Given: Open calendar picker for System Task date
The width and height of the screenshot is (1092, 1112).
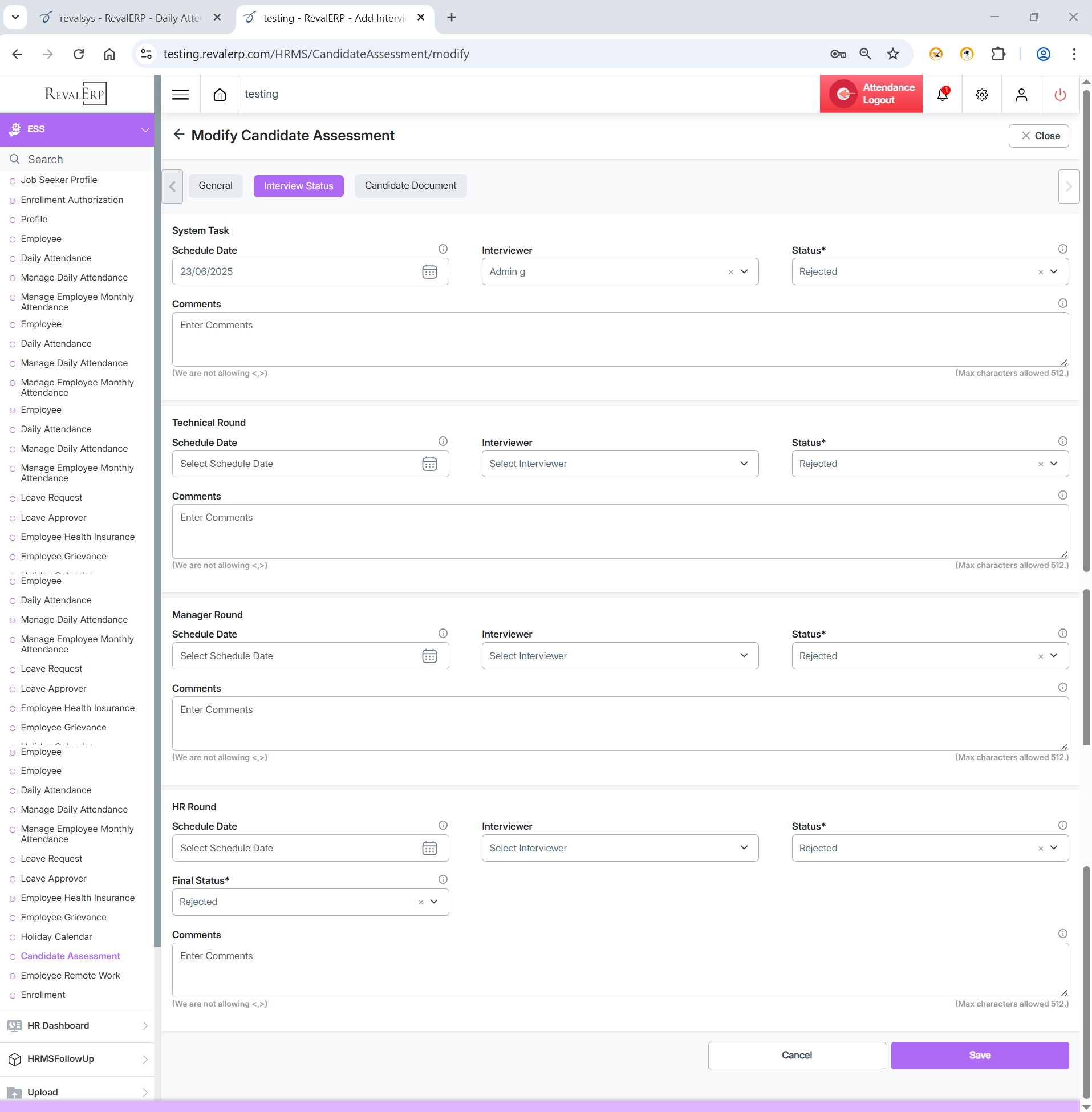Looking at the screenshot, I should [x=429, y=272].
